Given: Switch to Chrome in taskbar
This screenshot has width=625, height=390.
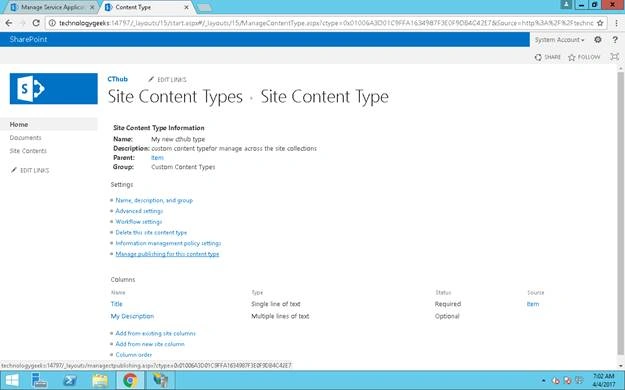Looking at the screenshot, I should click(x=130, y=380).
